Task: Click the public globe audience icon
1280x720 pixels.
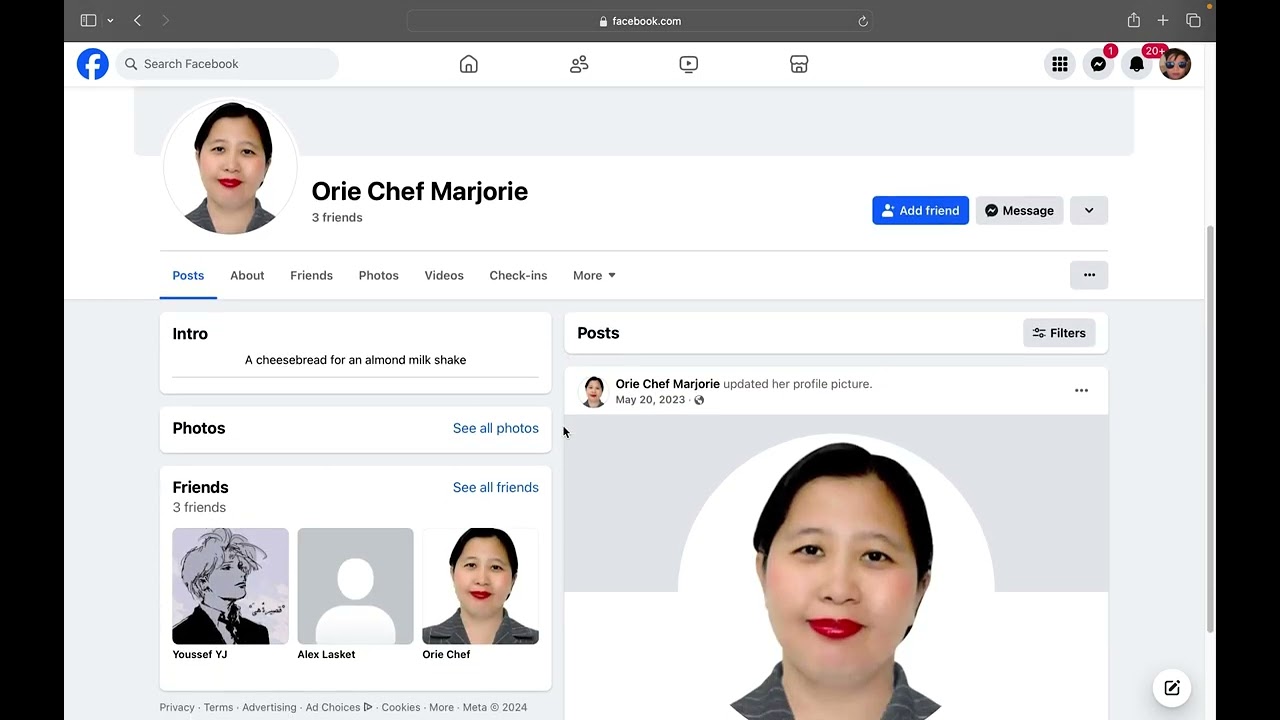Action: click(x=699, y=400)
